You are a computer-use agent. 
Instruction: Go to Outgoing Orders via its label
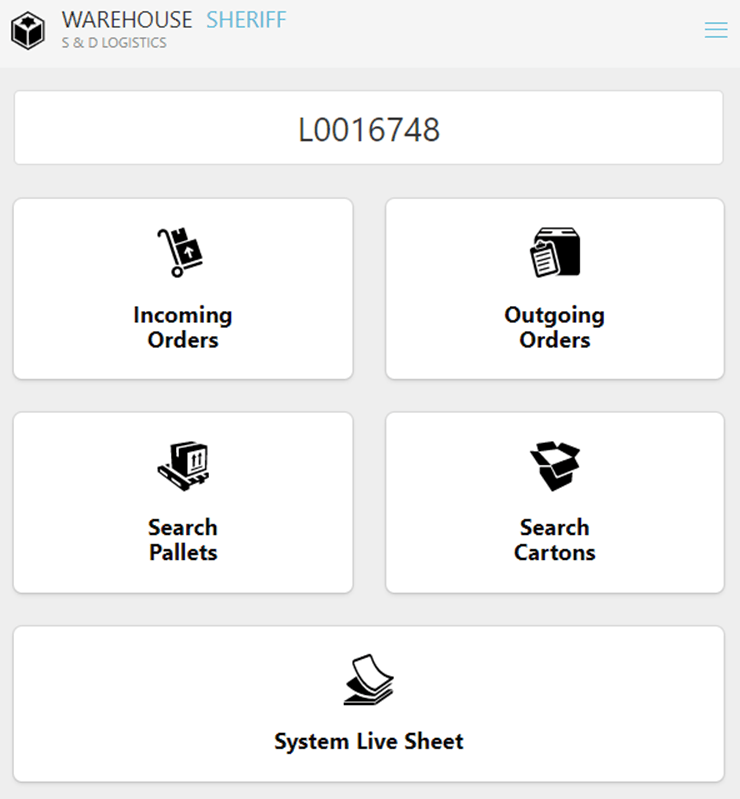[554, 327]
